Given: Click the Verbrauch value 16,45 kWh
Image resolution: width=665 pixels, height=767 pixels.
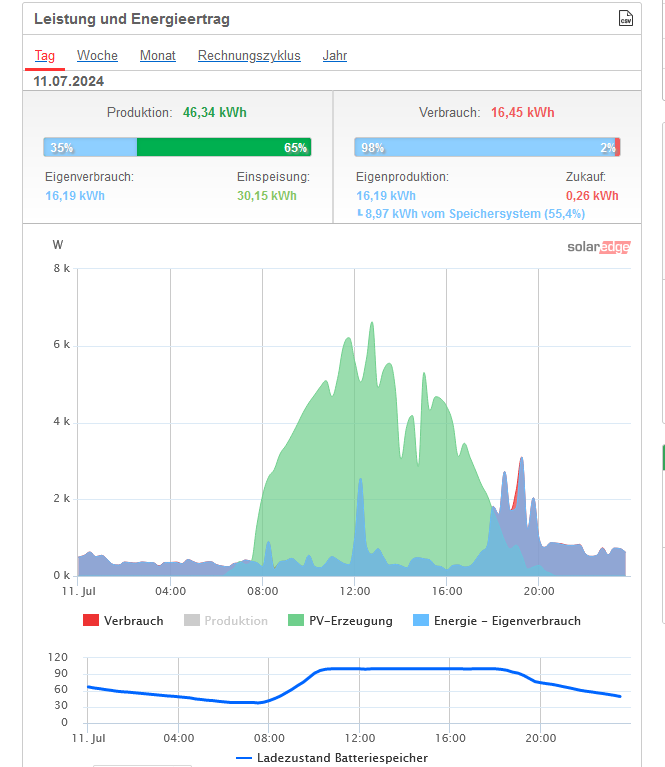Looking at the screenshot, I should click(523, 113).
